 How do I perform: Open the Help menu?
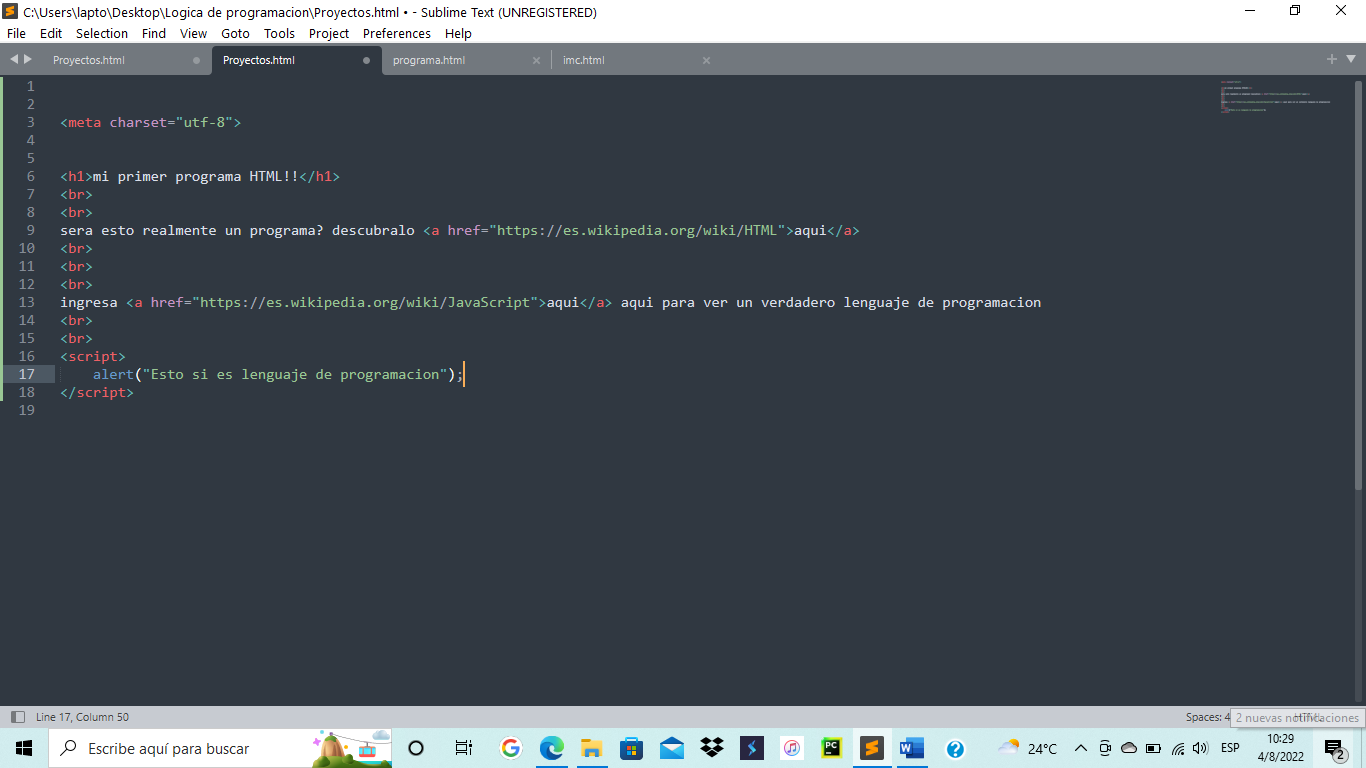[x=458, y=33]
